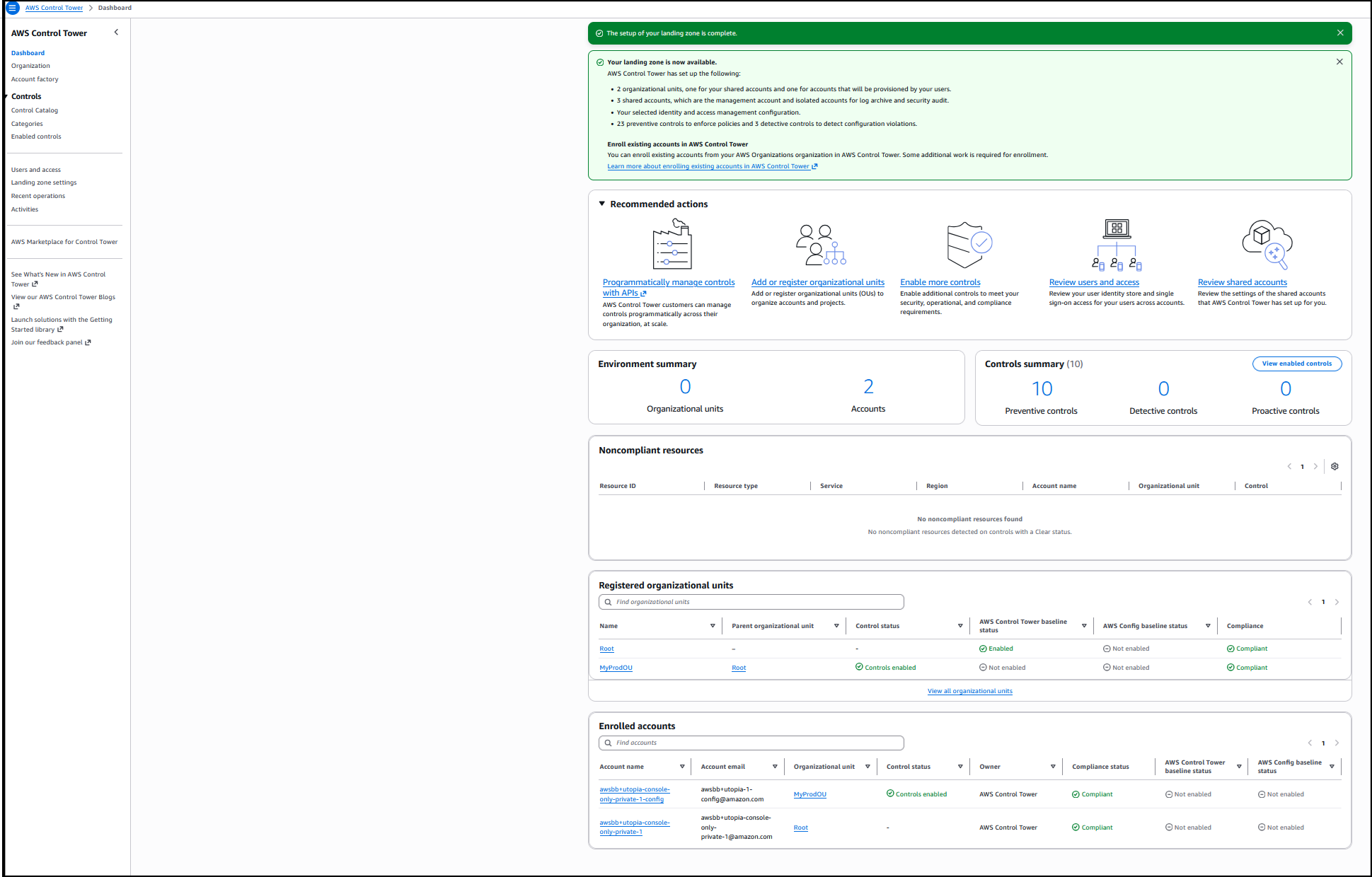The width and height of the screenshot is (1372, 877).
Task: Click the Find organizational units search field
Action: [751, 602]
